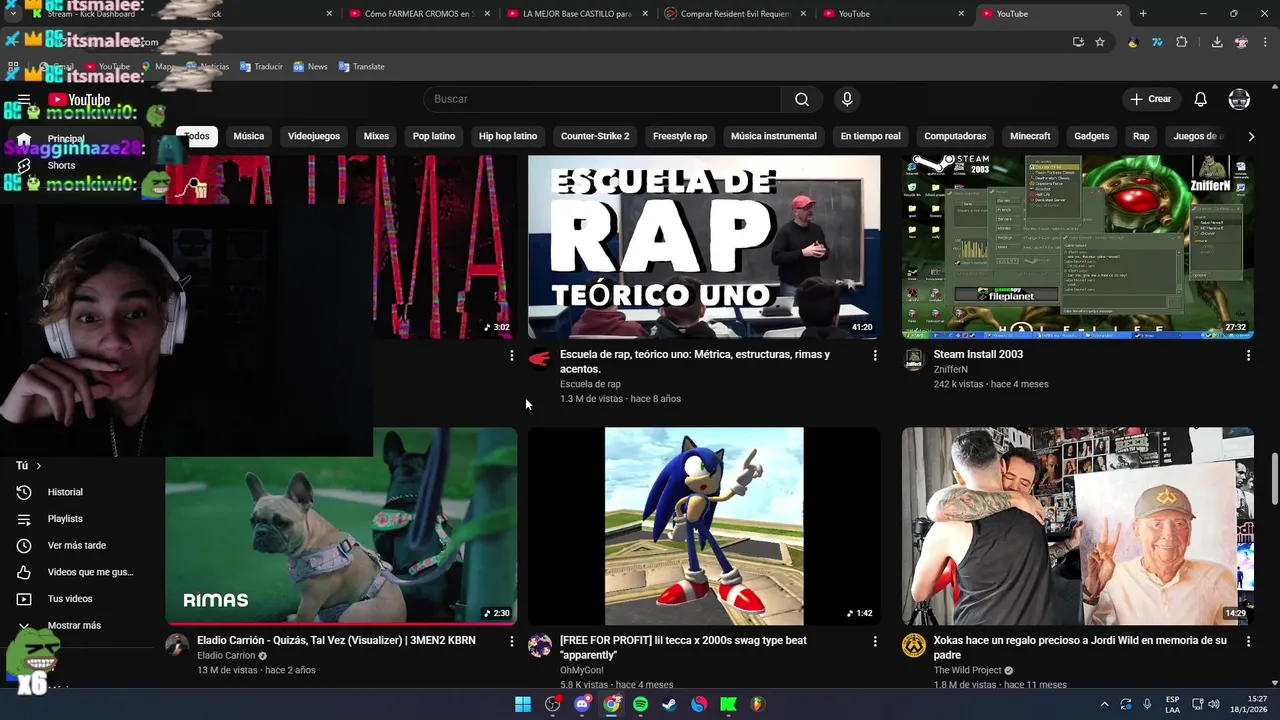
Task: Select the Minecraft filter chip
Action: (1030, 136)
